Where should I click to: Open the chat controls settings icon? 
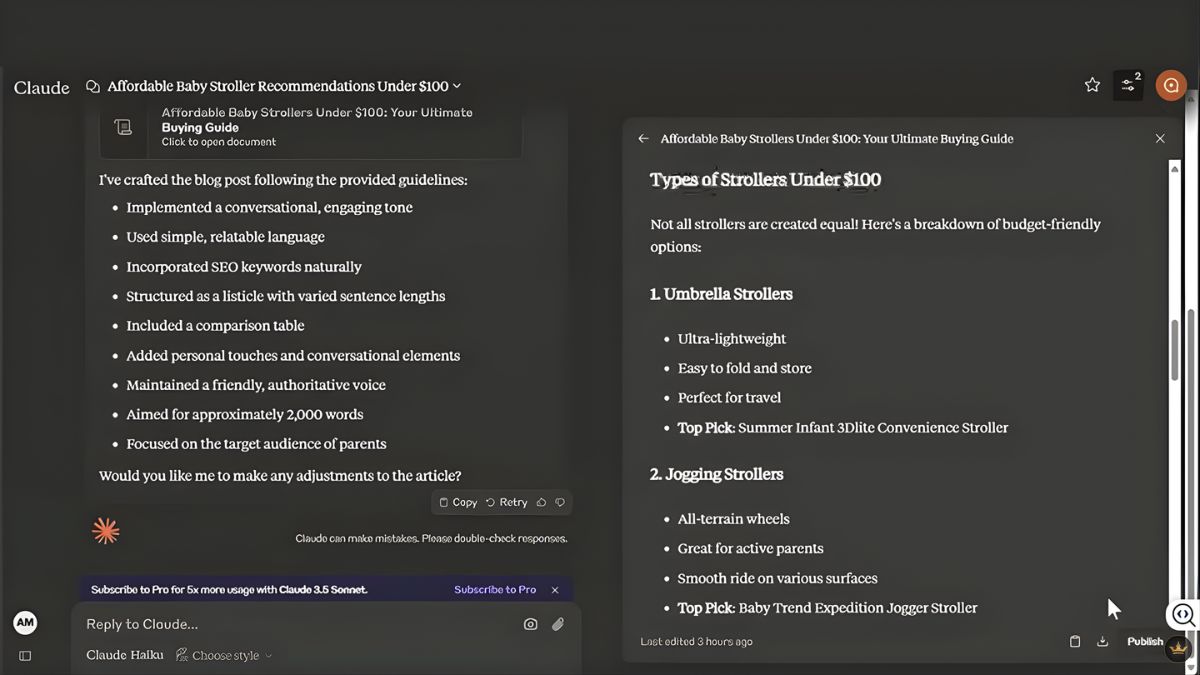tap(1128, 86)
